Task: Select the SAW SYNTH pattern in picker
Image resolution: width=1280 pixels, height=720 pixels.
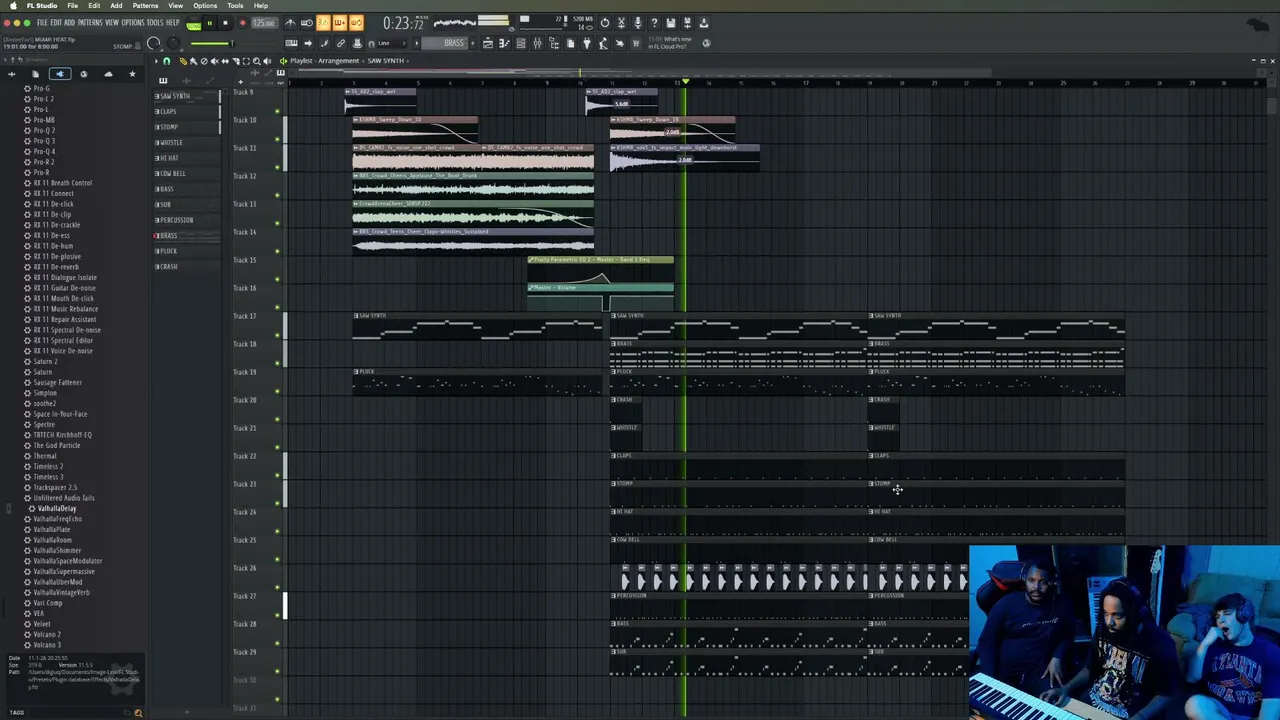Action: tap(187, 96)
